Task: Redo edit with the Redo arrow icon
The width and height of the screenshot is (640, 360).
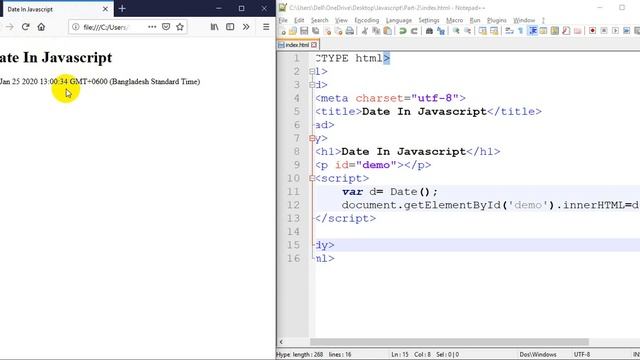Action: tap(414, 31)
